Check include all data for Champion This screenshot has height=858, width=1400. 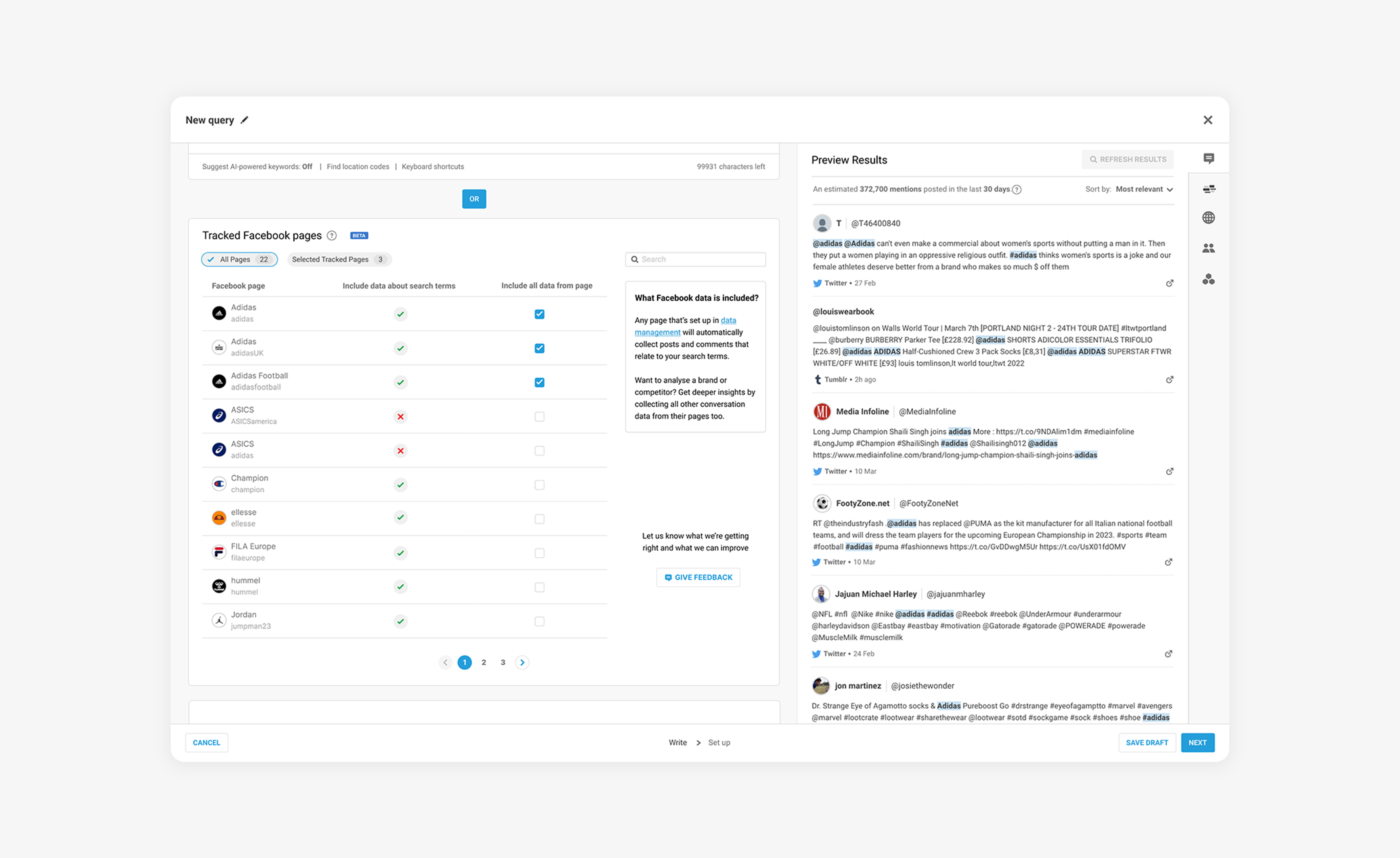coord(539,485)
